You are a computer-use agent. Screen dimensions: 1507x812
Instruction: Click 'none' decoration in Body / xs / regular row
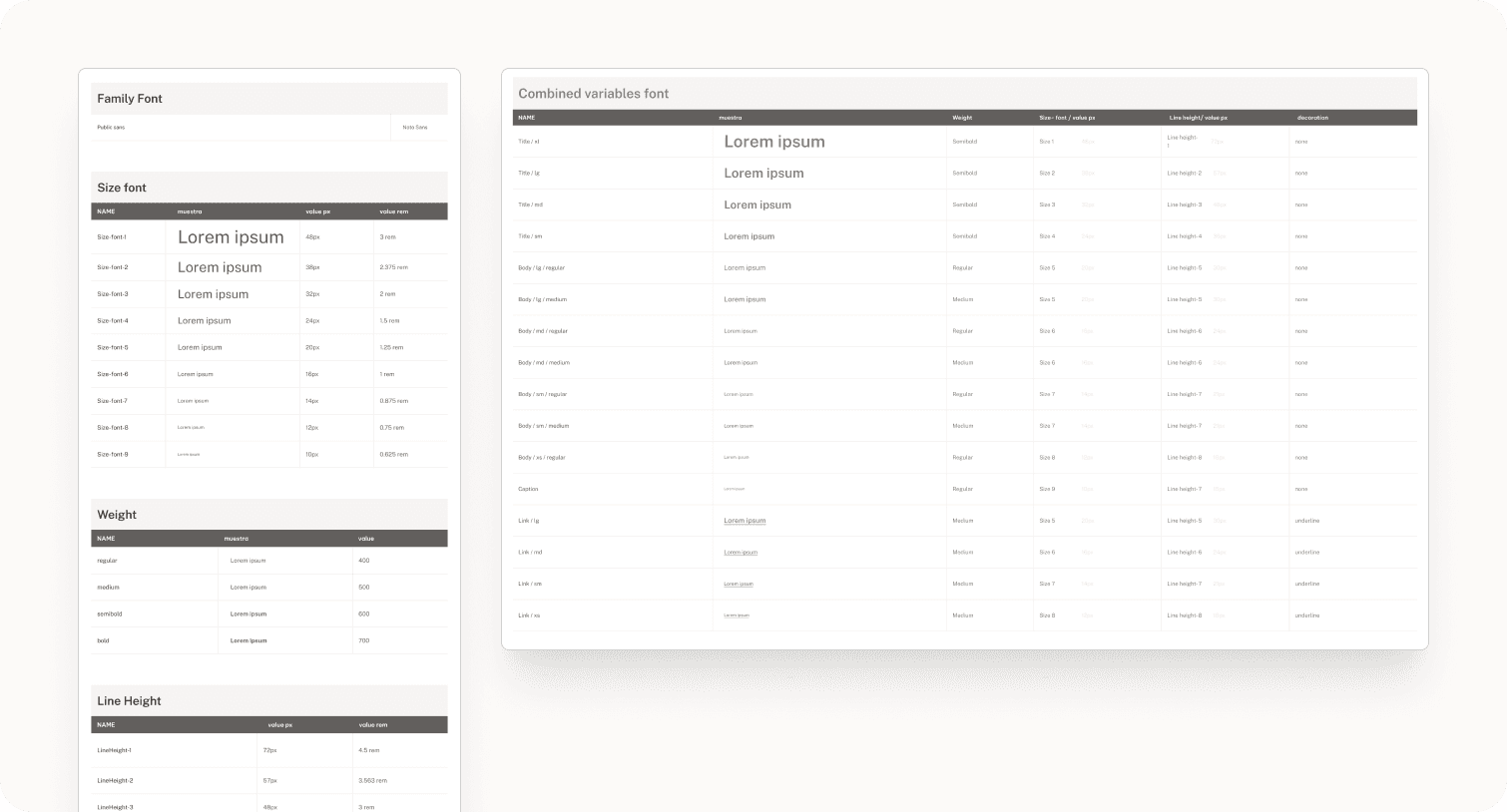click(x=1301, y=458)
